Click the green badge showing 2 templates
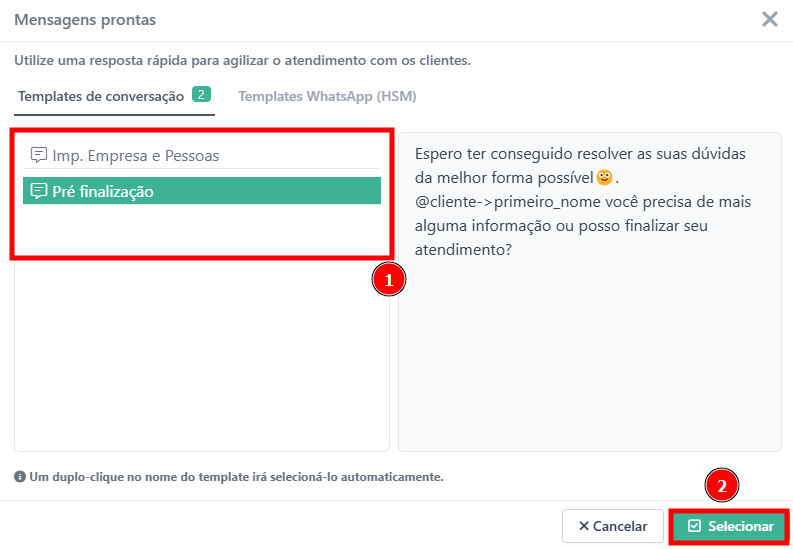The height and width of the screenshot is (549, 793). 201,95
